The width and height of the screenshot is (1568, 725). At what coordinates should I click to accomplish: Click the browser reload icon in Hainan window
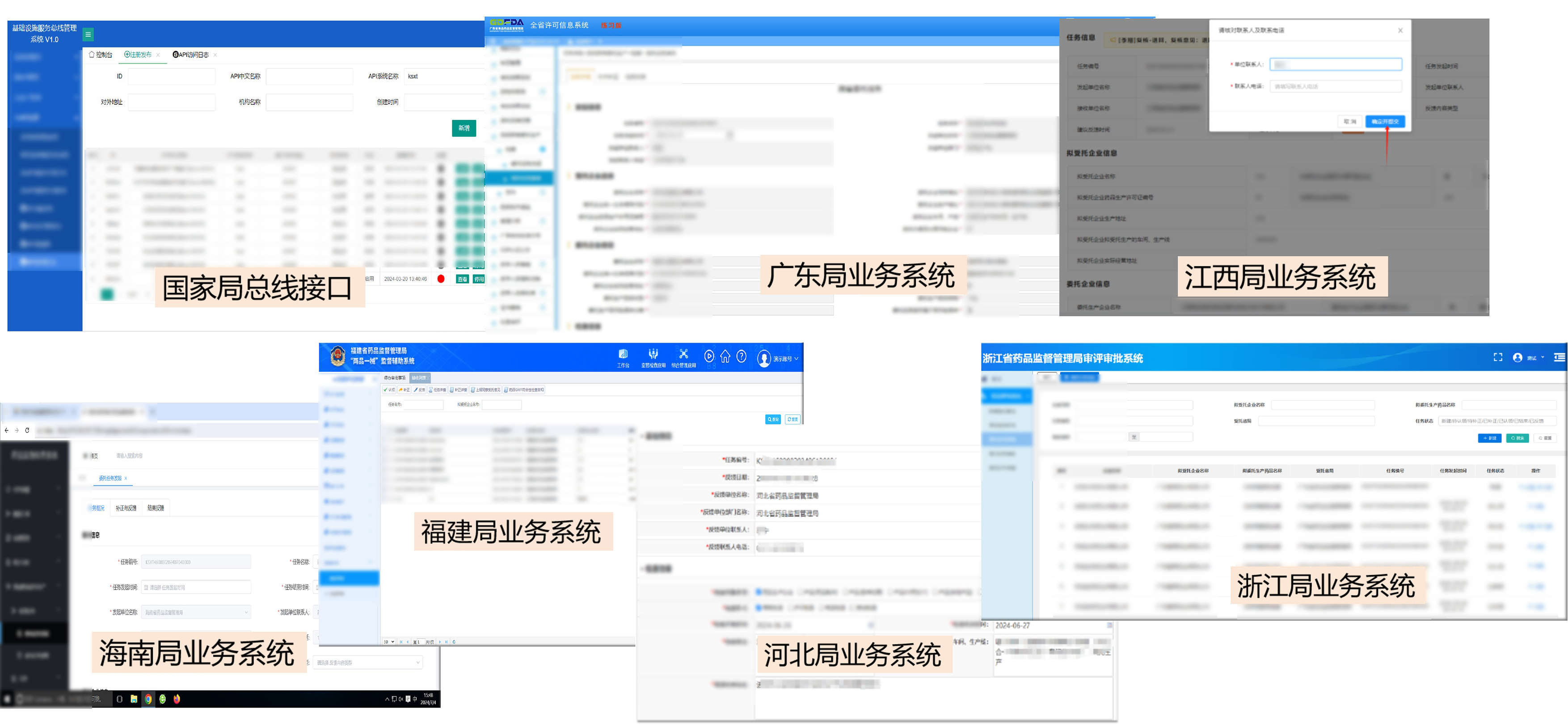click(x=27, y=430)
